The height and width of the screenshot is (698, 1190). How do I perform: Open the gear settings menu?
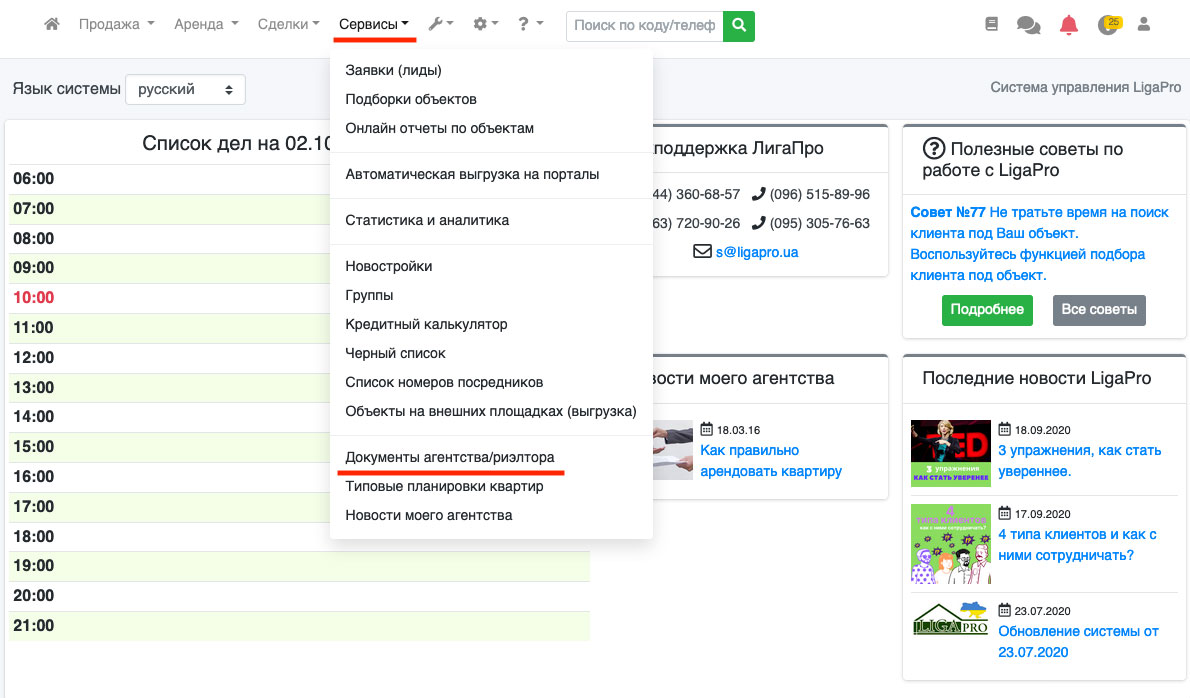485,25
